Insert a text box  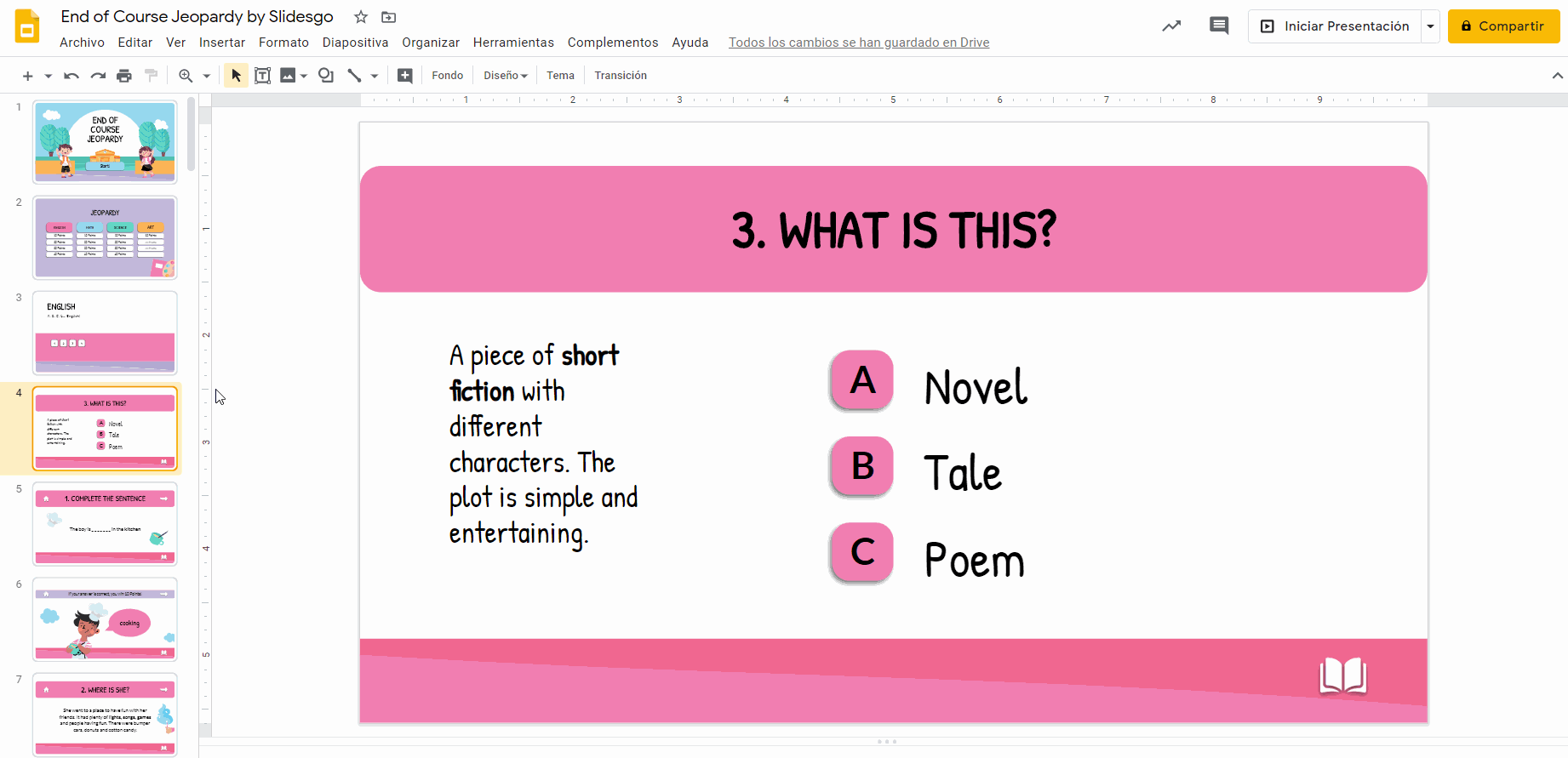[263, 76]
